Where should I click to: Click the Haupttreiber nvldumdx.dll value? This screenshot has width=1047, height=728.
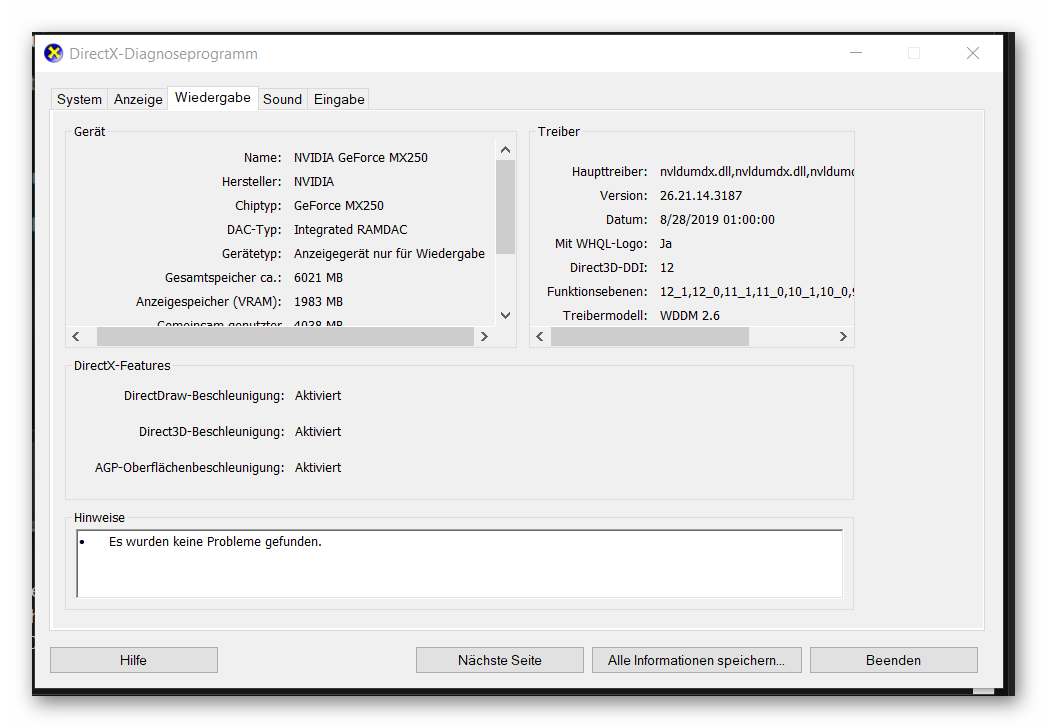click(757, 172)
